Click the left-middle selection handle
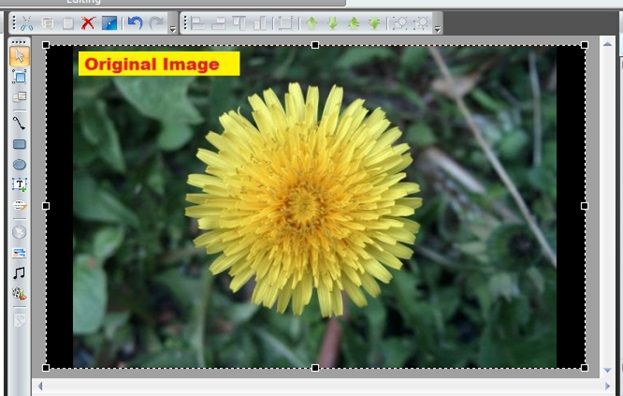 tap(46, 206)
